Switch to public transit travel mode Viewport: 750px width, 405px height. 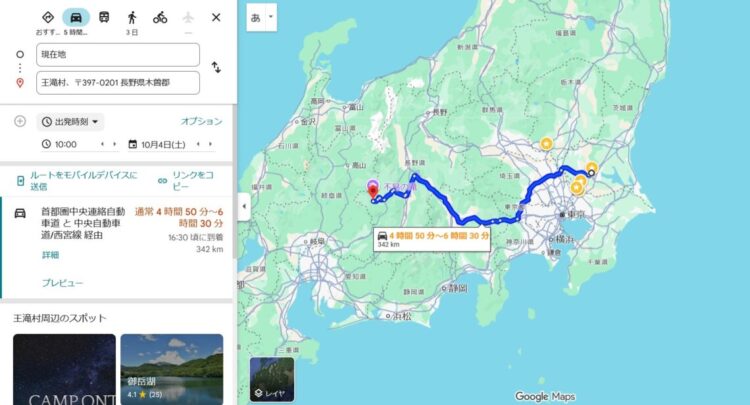[104, 18]
